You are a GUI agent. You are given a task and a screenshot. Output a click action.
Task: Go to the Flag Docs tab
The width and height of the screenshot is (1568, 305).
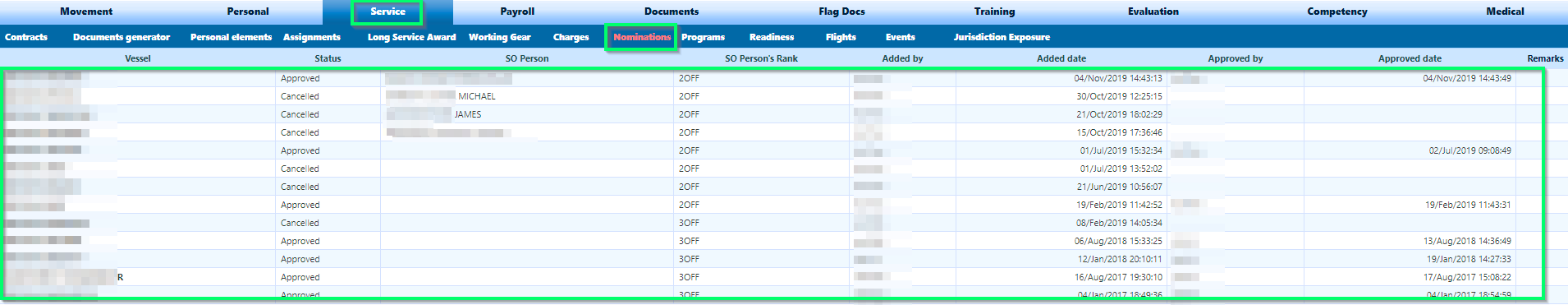(841, 12)
